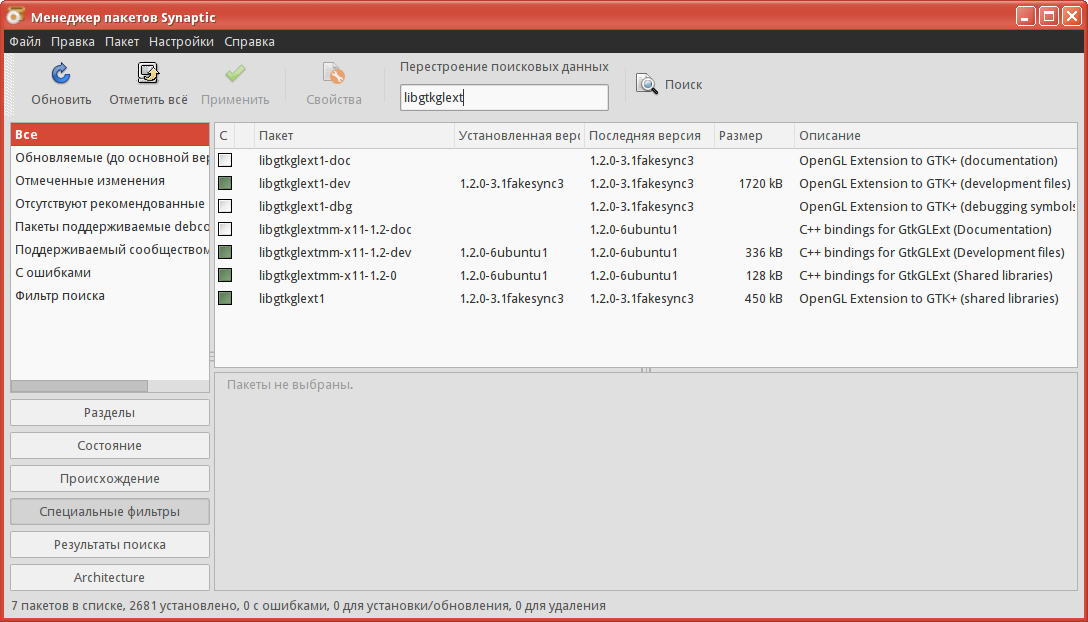
Task: Open the Правка menu
Action: pos(73,42)
